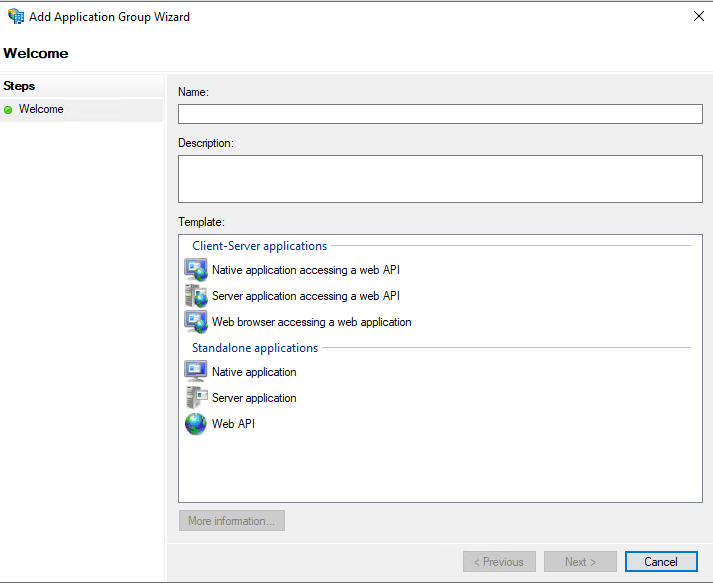The height and width of the screenshot is (584, 713).
Task: Cancel the wizard
Action: [x=661, y=562]
